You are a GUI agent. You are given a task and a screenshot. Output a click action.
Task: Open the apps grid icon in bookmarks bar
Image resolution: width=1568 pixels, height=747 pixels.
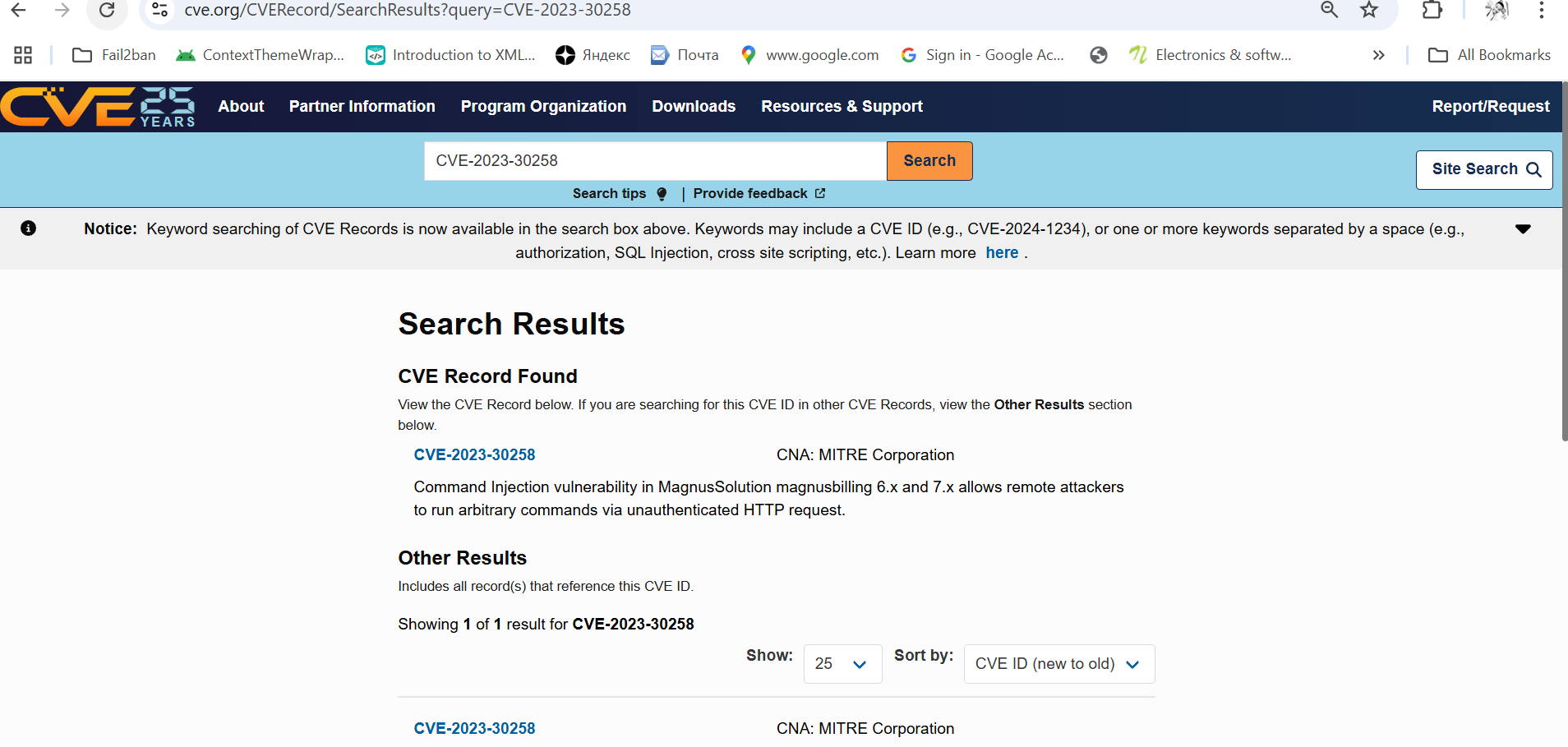coord(23,55)
